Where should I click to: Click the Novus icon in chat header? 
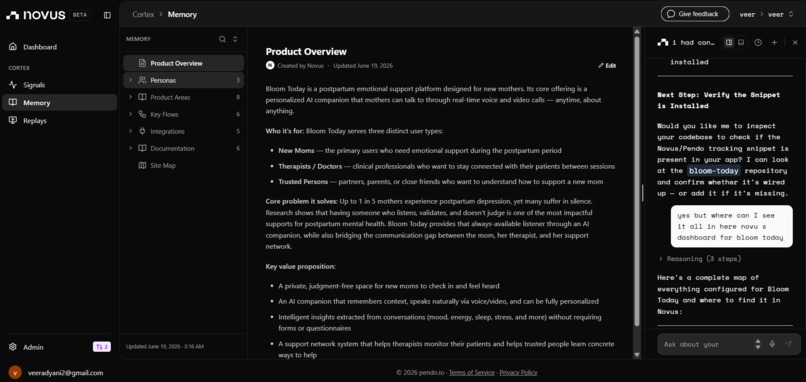(663, 43)
